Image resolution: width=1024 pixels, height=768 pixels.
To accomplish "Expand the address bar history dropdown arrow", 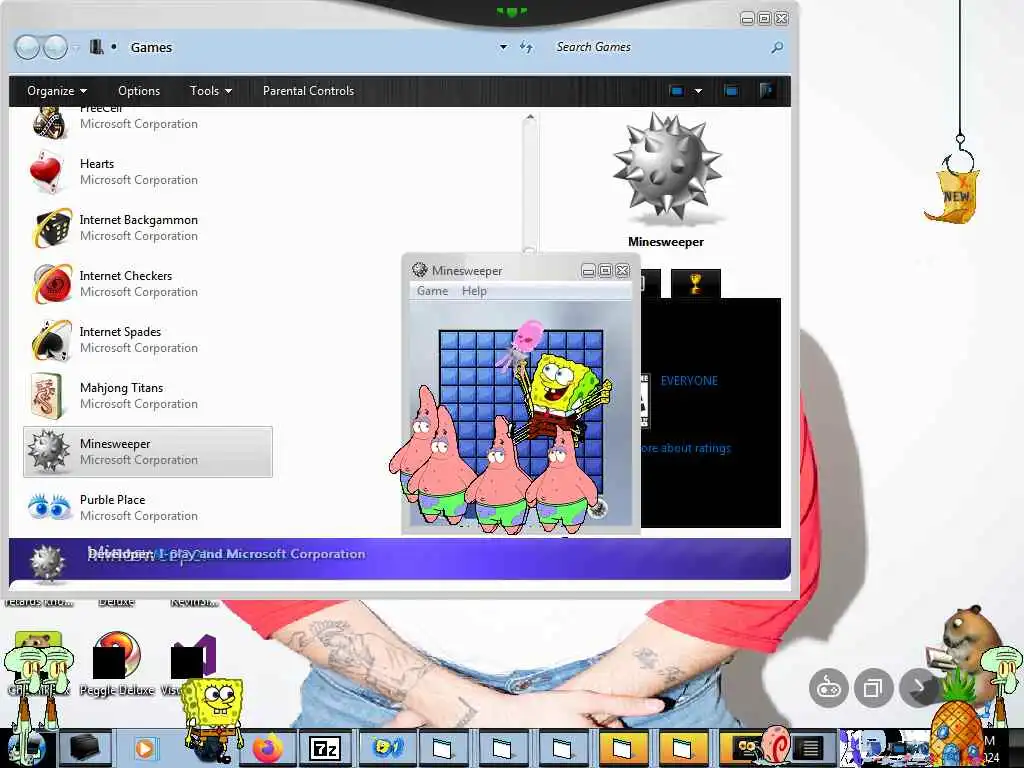I will (503, 47).
